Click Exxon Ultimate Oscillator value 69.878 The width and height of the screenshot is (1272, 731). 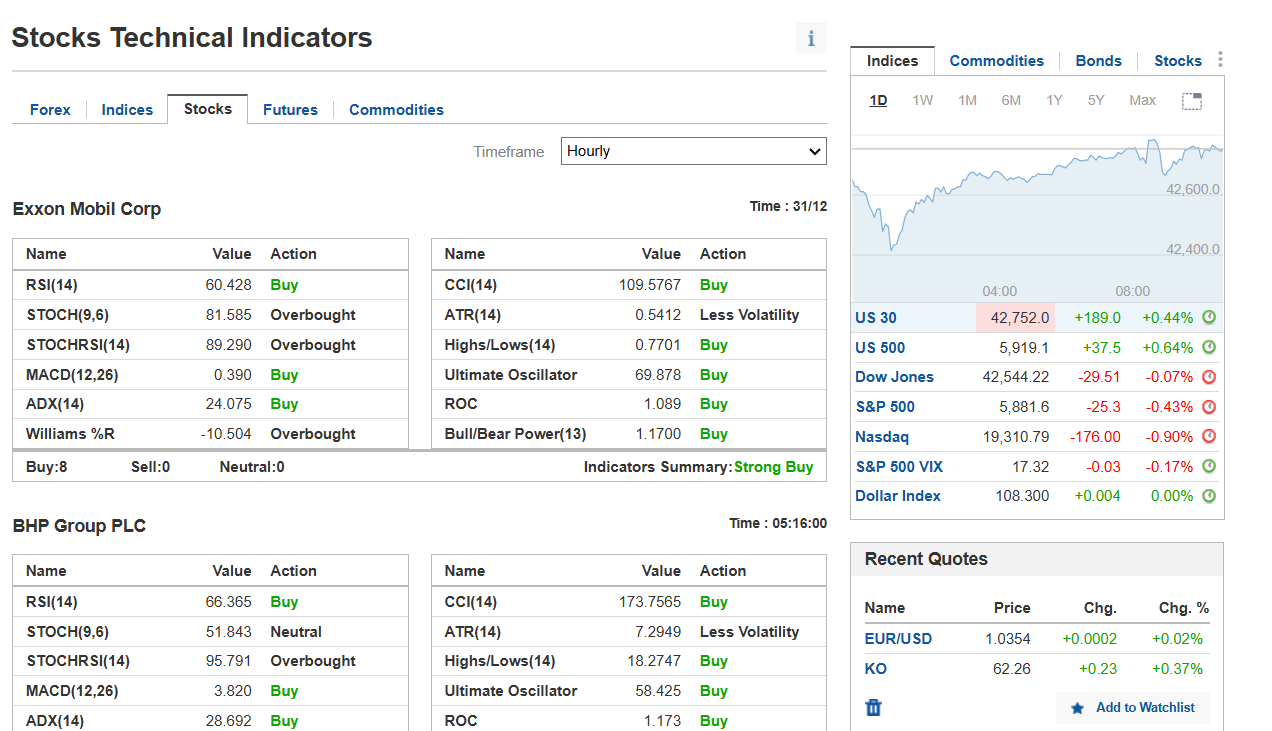pyautogui.click(x=658, y=375)
